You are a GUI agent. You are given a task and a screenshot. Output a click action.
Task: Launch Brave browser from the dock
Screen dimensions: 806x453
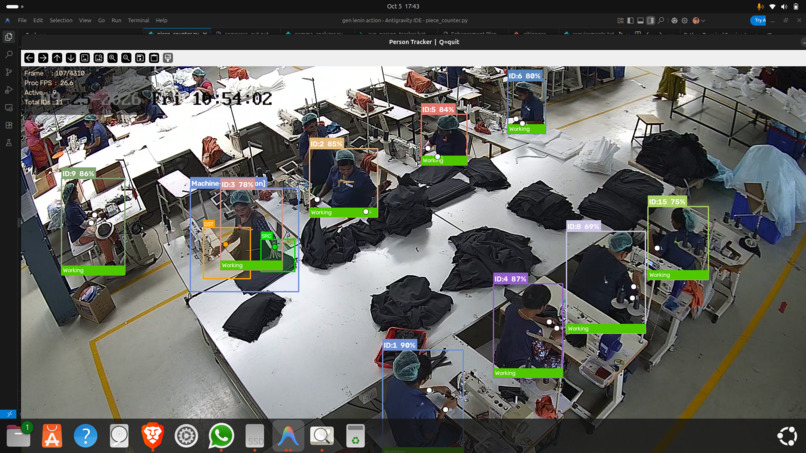(153, 436)
